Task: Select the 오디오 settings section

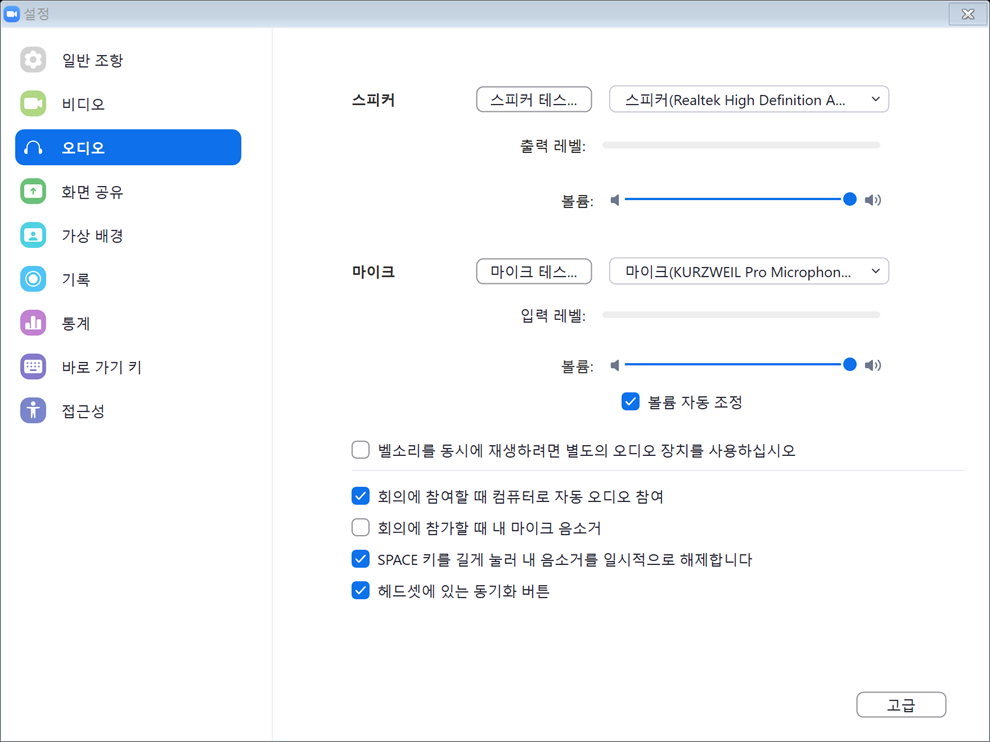Action: [128, 147]
